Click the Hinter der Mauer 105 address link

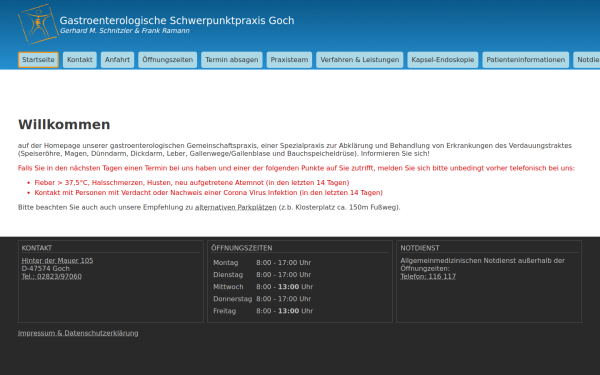(57, 261)
